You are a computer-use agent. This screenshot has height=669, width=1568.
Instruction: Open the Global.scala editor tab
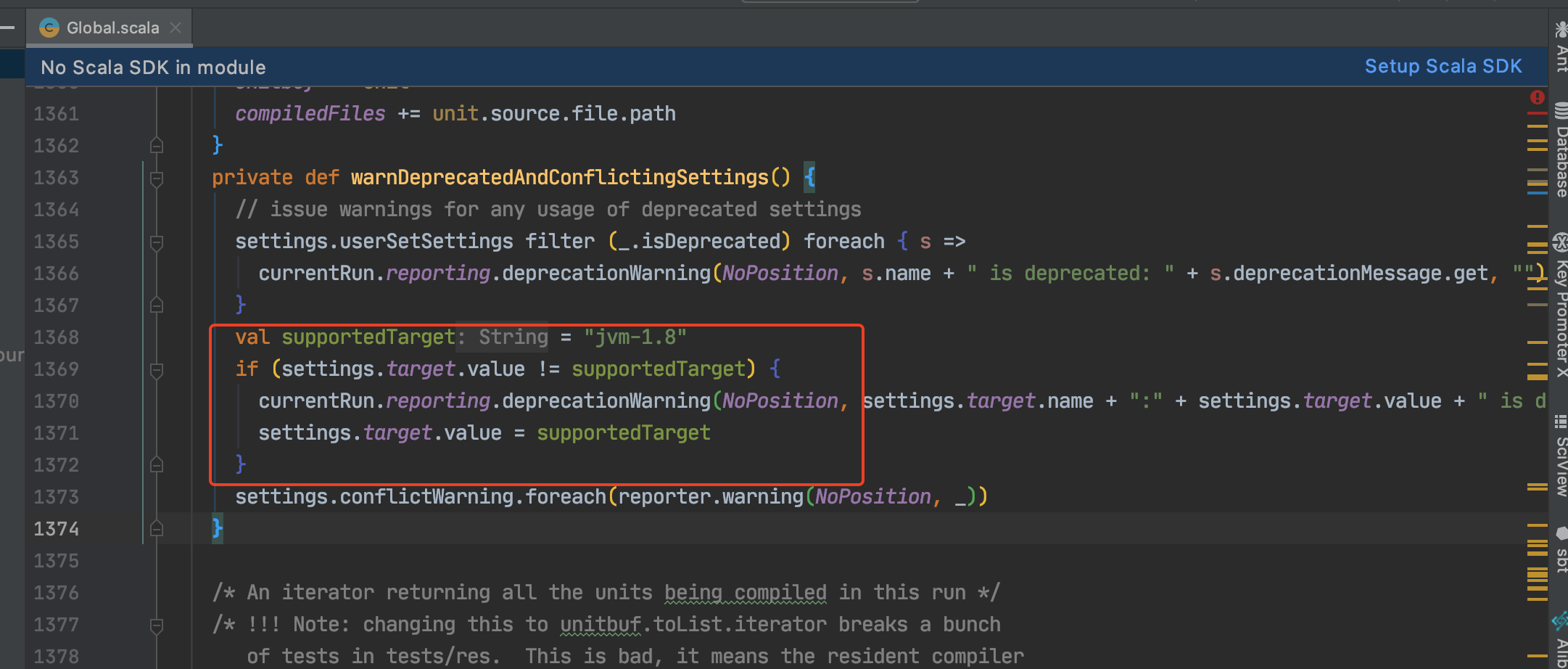(109, 28)
